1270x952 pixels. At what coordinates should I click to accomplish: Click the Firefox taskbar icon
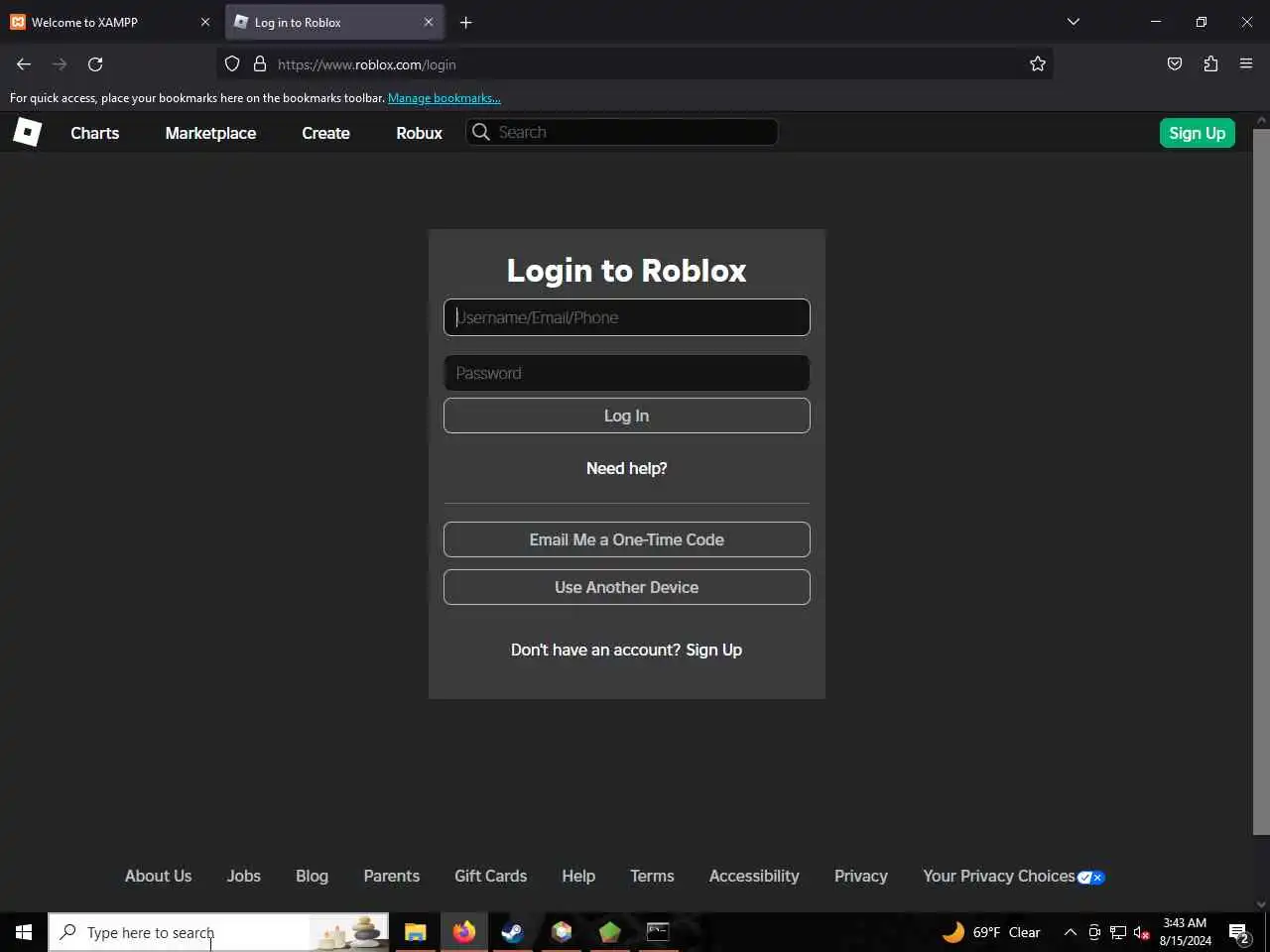(x=464, y=932)
